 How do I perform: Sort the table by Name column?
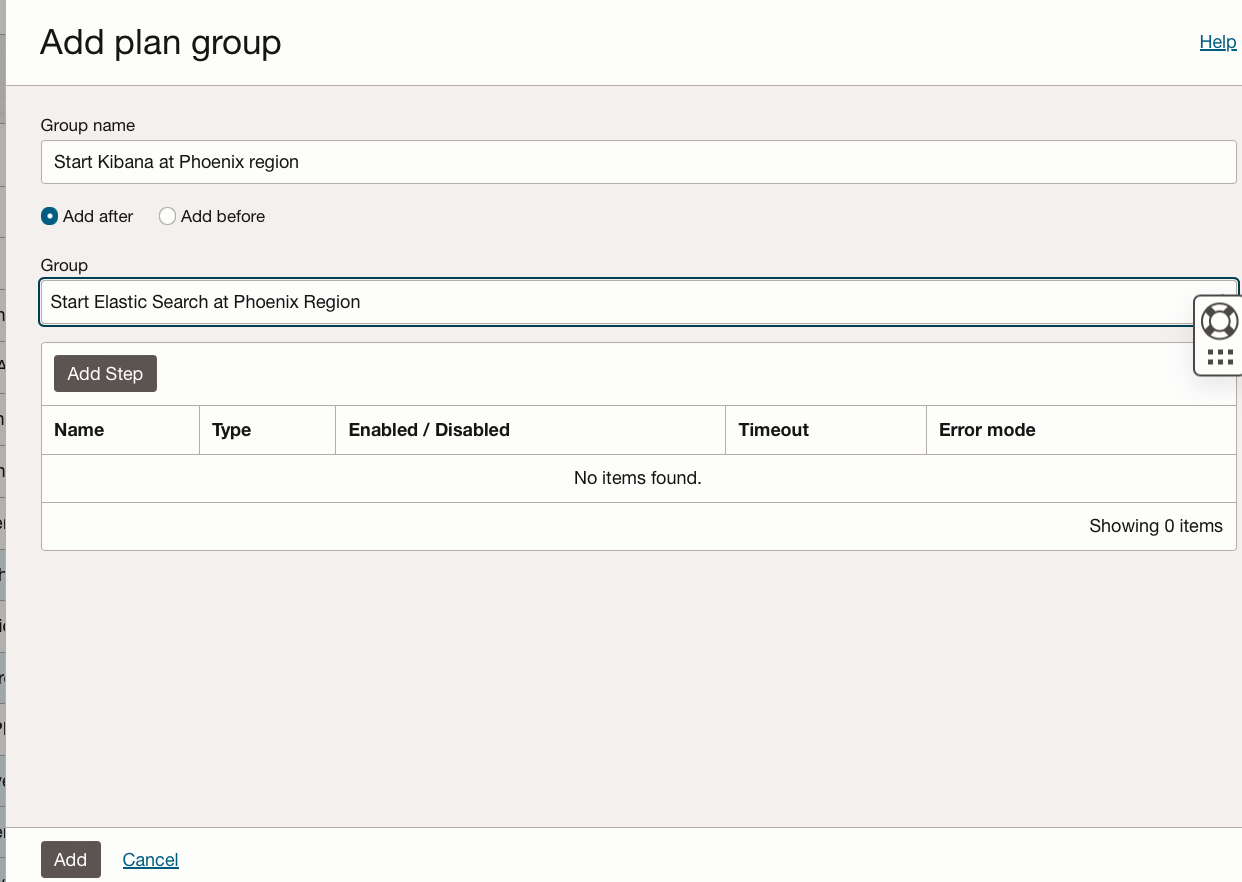click(x=79, y=429)
